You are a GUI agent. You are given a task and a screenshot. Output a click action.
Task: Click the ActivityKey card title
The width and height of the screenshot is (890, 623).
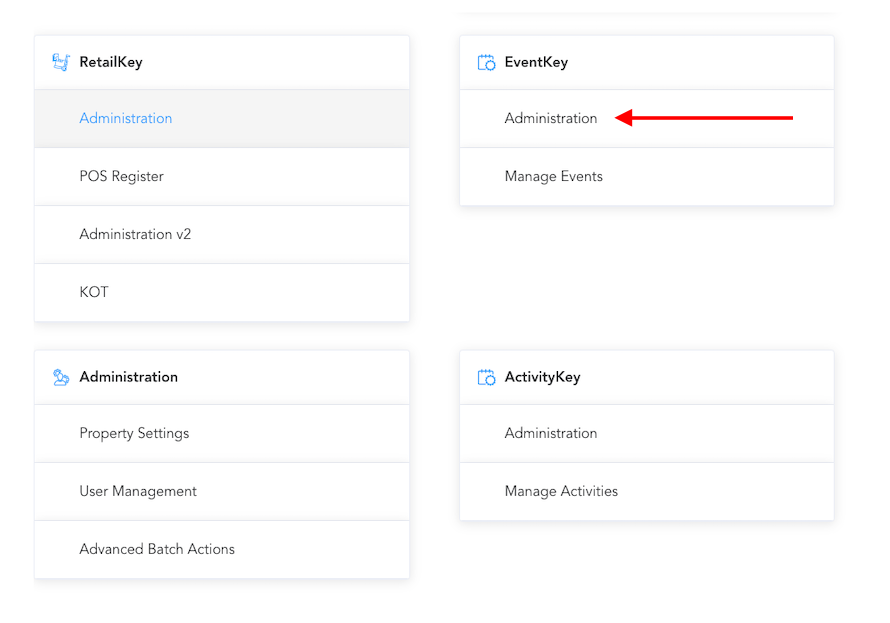click(x=542, y=377)
